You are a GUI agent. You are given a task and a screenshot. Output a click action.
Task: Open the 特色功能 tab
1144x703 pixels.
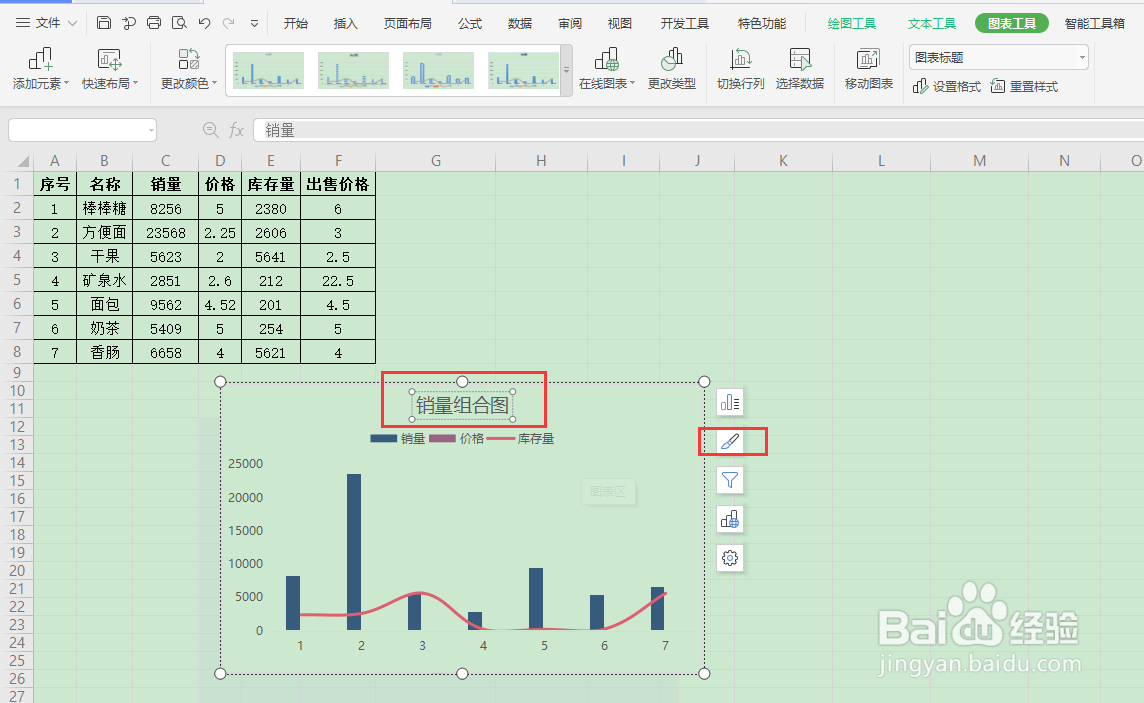pyautogui.click(x=762, y=24)
